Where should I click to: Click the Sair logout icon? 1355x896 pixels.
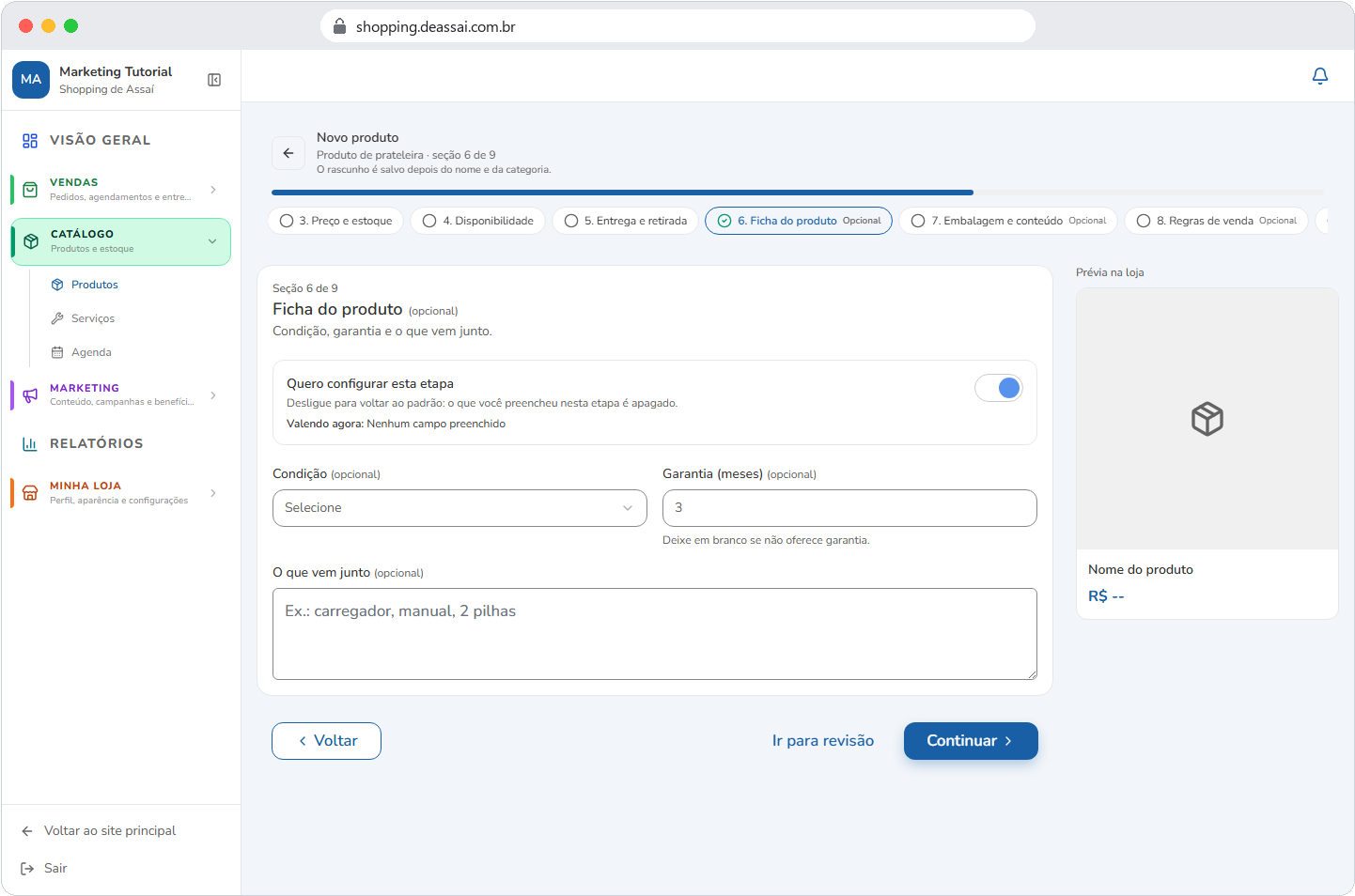pyautogui.click(x=27, y=869)
